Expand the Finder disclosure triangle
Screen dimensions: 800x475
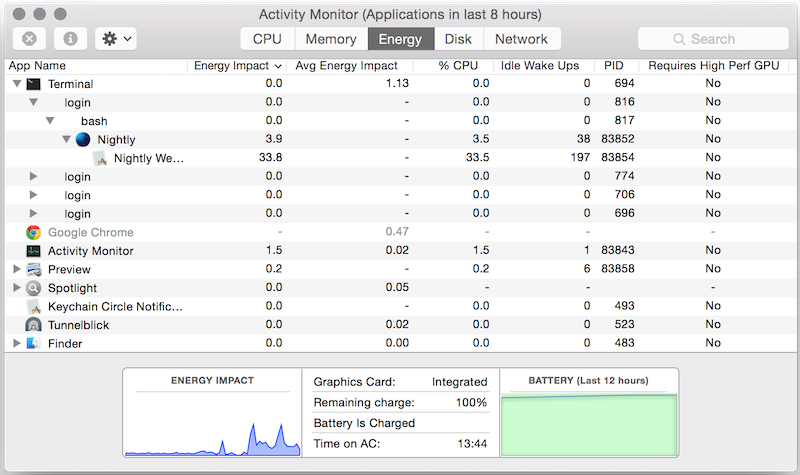click(16, 343)
